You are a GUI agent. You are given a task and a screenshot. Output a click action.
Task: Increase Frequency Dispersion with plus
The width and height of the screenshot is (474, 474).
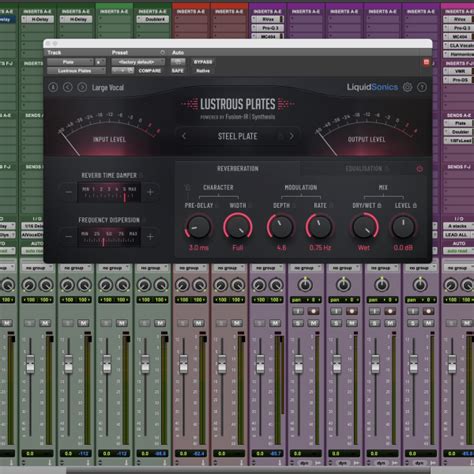pyautogui.click(x=150, y=237)
